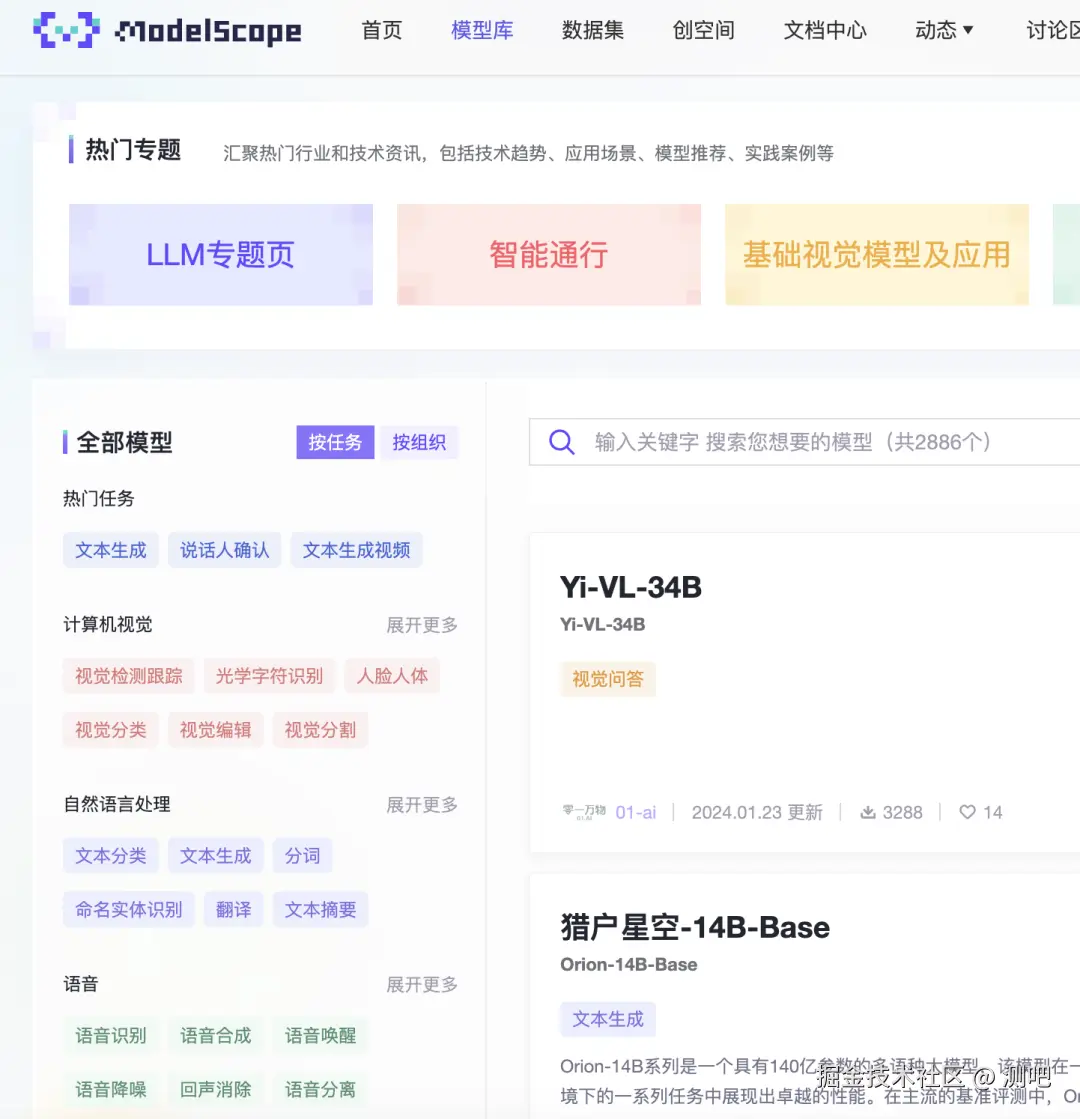
Task: Switch to 按任务 view
Action: click(x=335, y=442)
